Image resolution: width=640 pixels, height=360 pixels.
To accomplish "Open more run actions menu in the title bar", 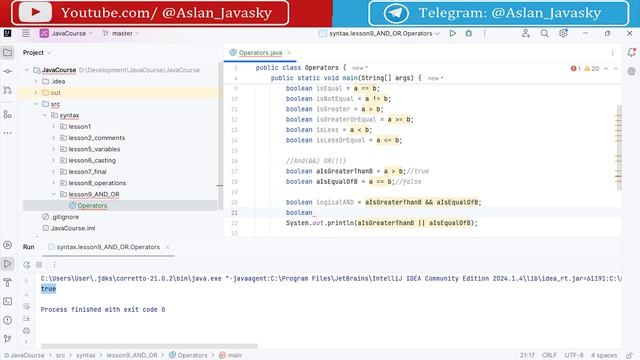I will (484, 33).
